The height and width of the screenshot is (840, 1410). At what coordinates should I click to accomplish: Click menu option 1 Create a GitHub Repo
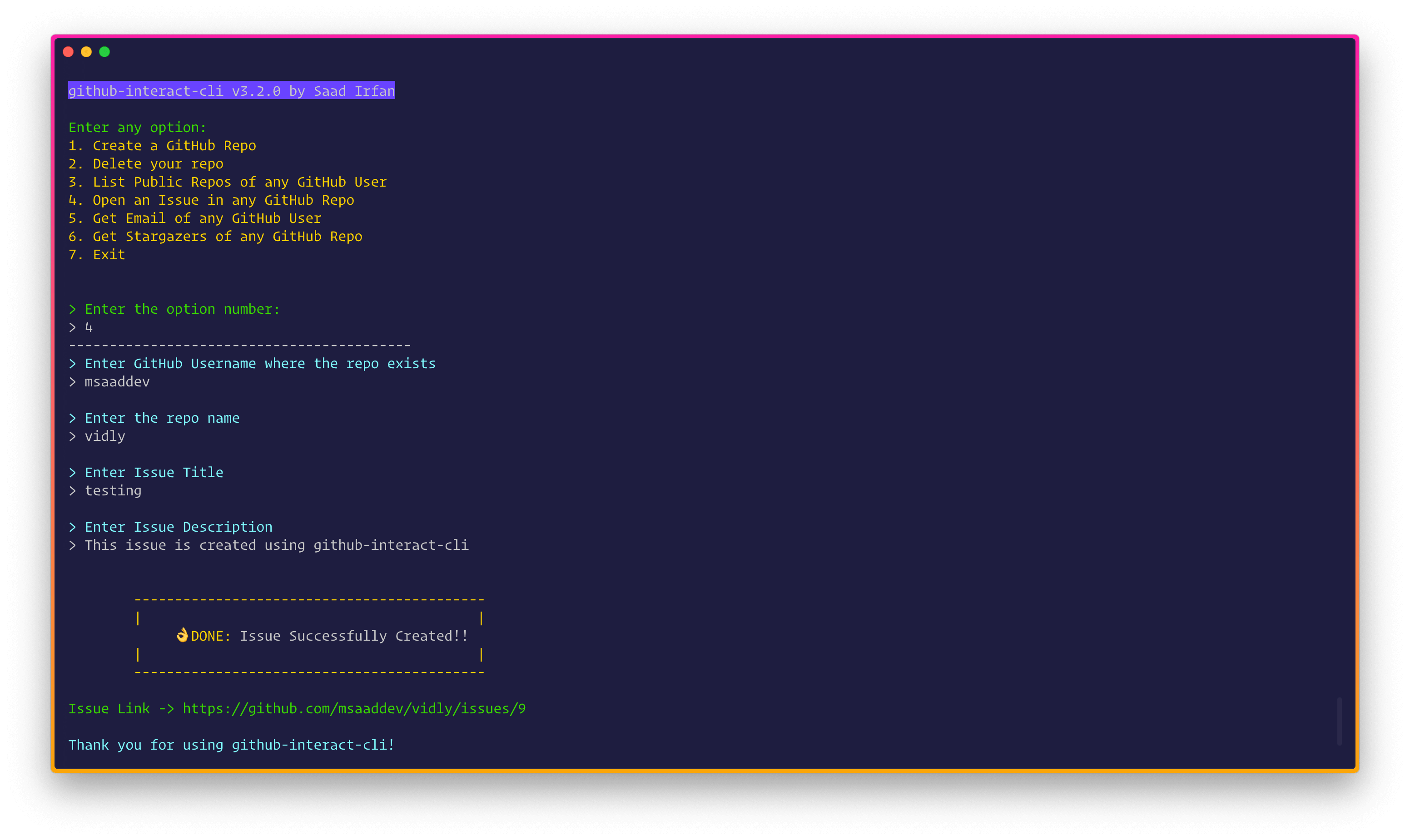point(162,146)
